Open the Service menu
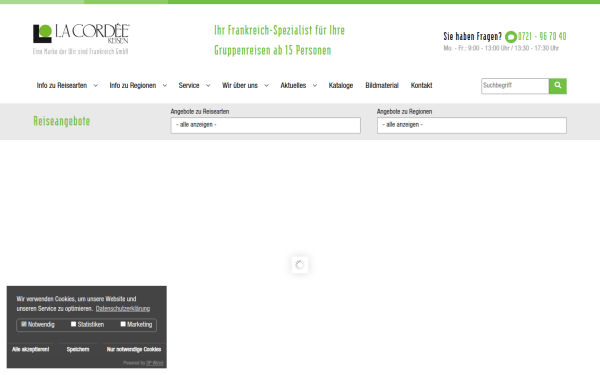The height and width of the screenshot is (375, 600). (x=189, y=85)
